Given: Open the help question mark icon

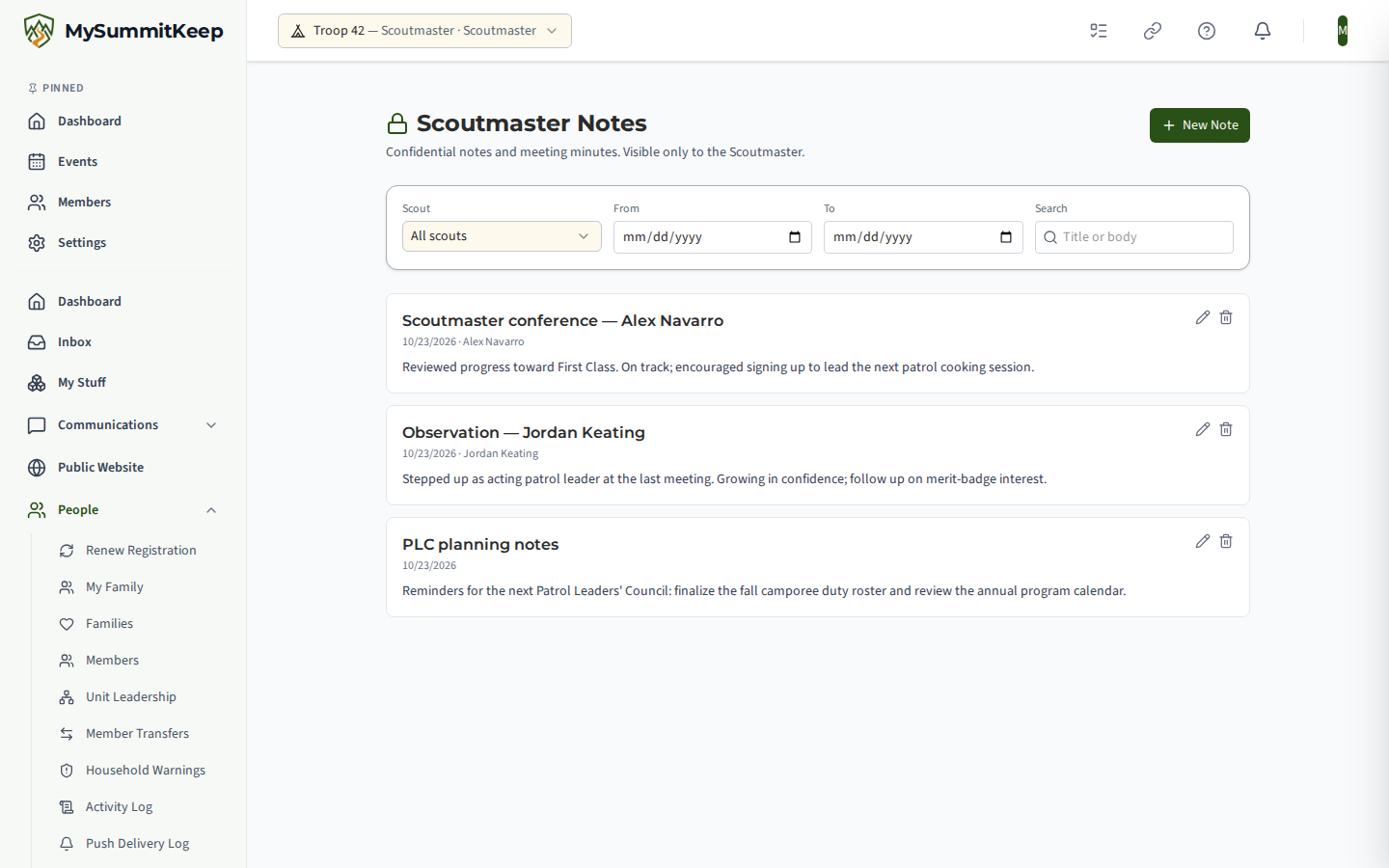Looking at the screenshot, I should coord(1207,31).
